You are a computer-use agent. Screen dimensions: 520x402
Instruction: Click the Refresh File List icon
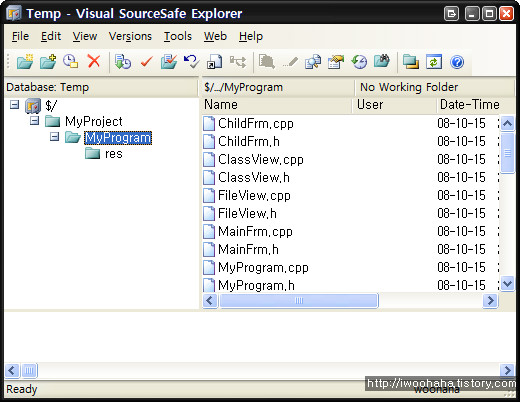click(434, 62)
